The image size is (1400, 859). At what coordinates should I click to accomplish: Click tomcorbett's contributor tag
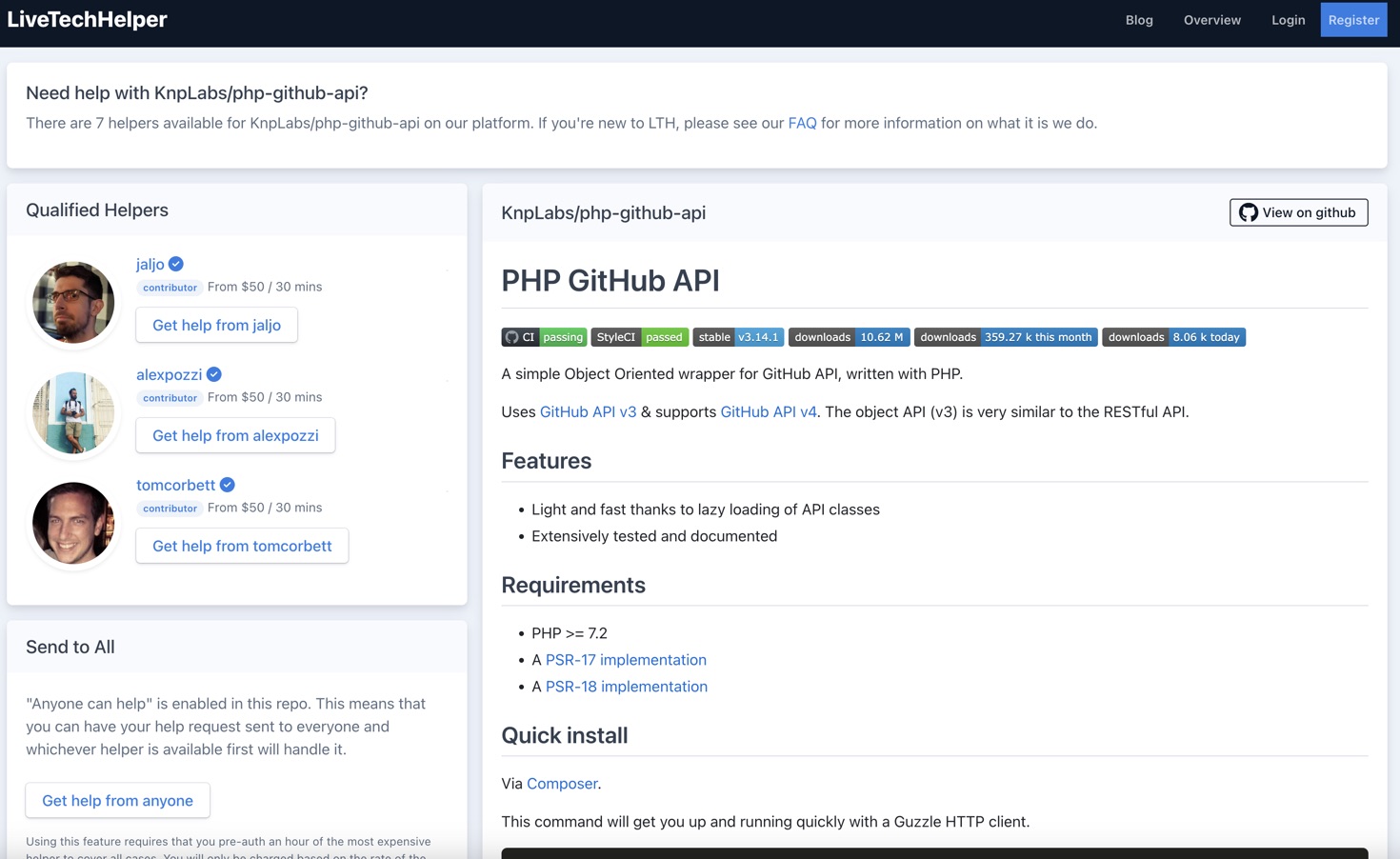click(x=170, y=509)
